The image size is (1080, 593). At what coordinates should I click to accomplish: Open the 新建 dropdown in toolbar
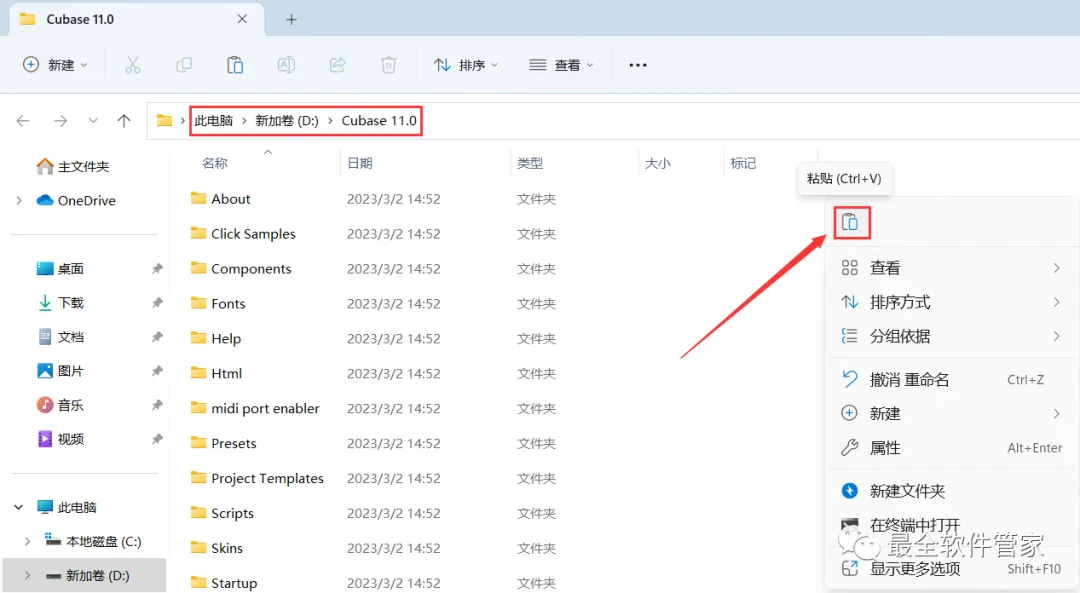point(55,65)
